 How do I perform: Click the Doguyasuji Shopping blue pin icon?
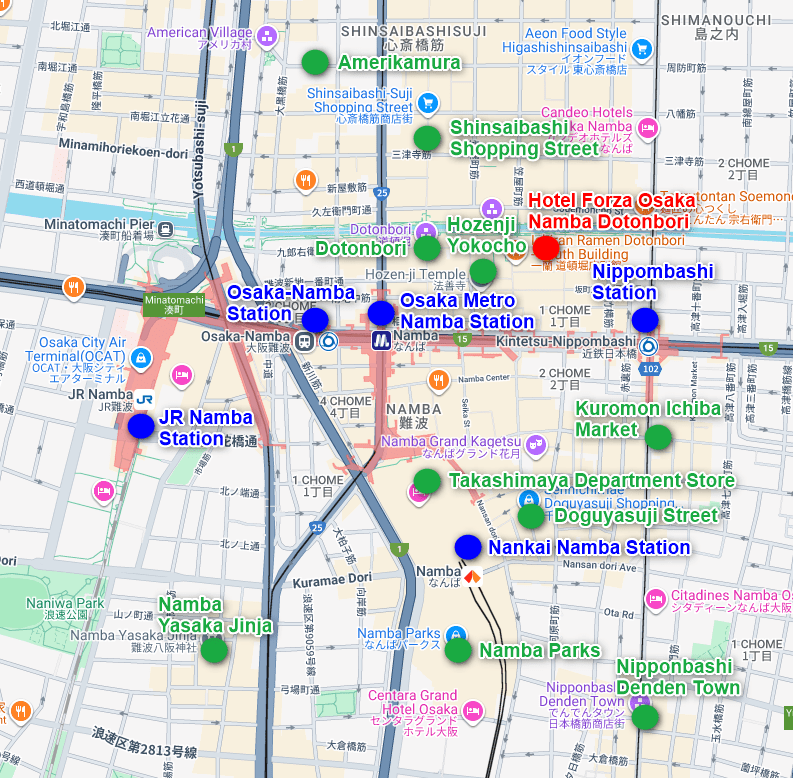coord(528,499)
